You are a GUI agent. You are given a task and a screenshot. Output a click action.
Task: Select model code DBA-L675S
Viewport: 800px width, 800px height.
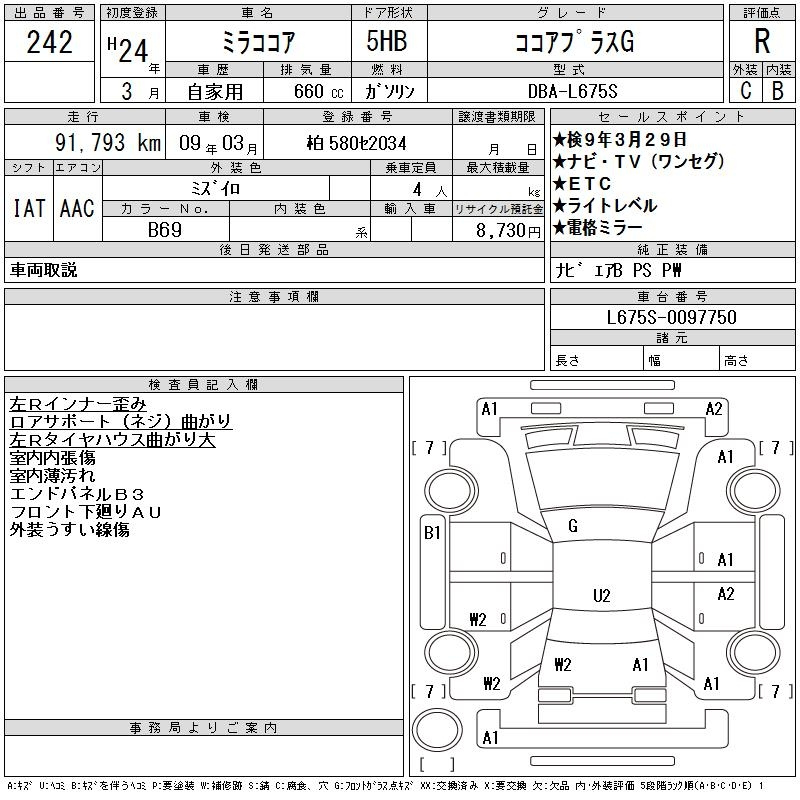(x=572, y=91)
